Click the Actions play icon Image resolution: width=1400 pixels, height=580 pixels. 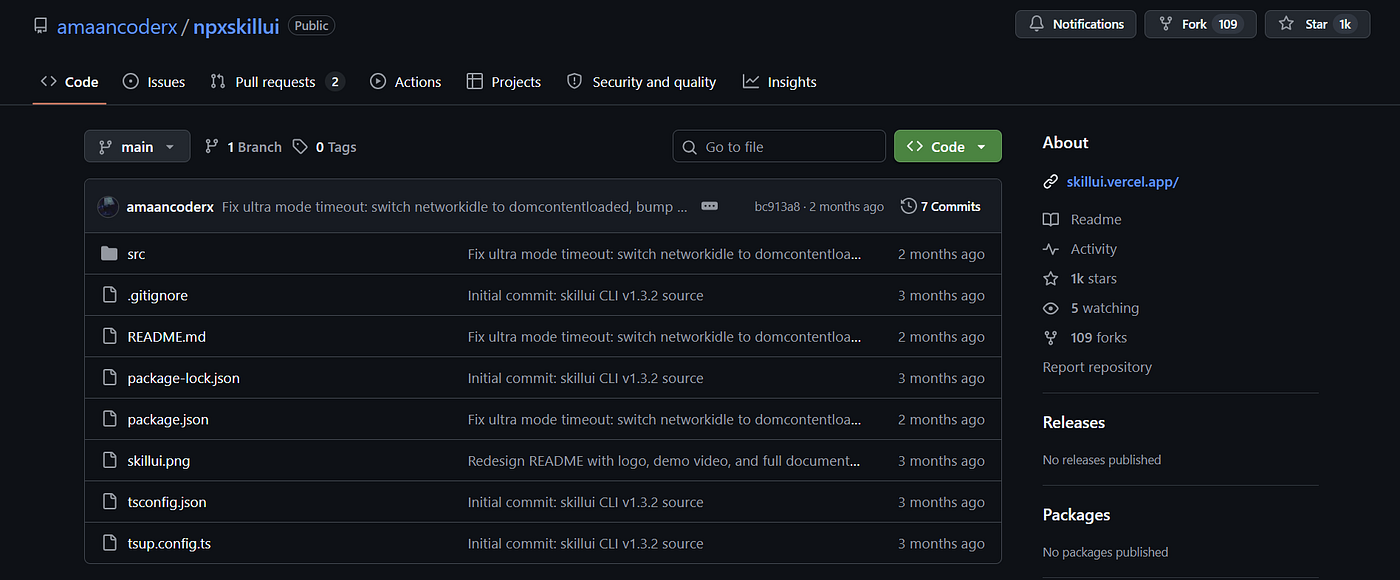click(x=378, y=82)
